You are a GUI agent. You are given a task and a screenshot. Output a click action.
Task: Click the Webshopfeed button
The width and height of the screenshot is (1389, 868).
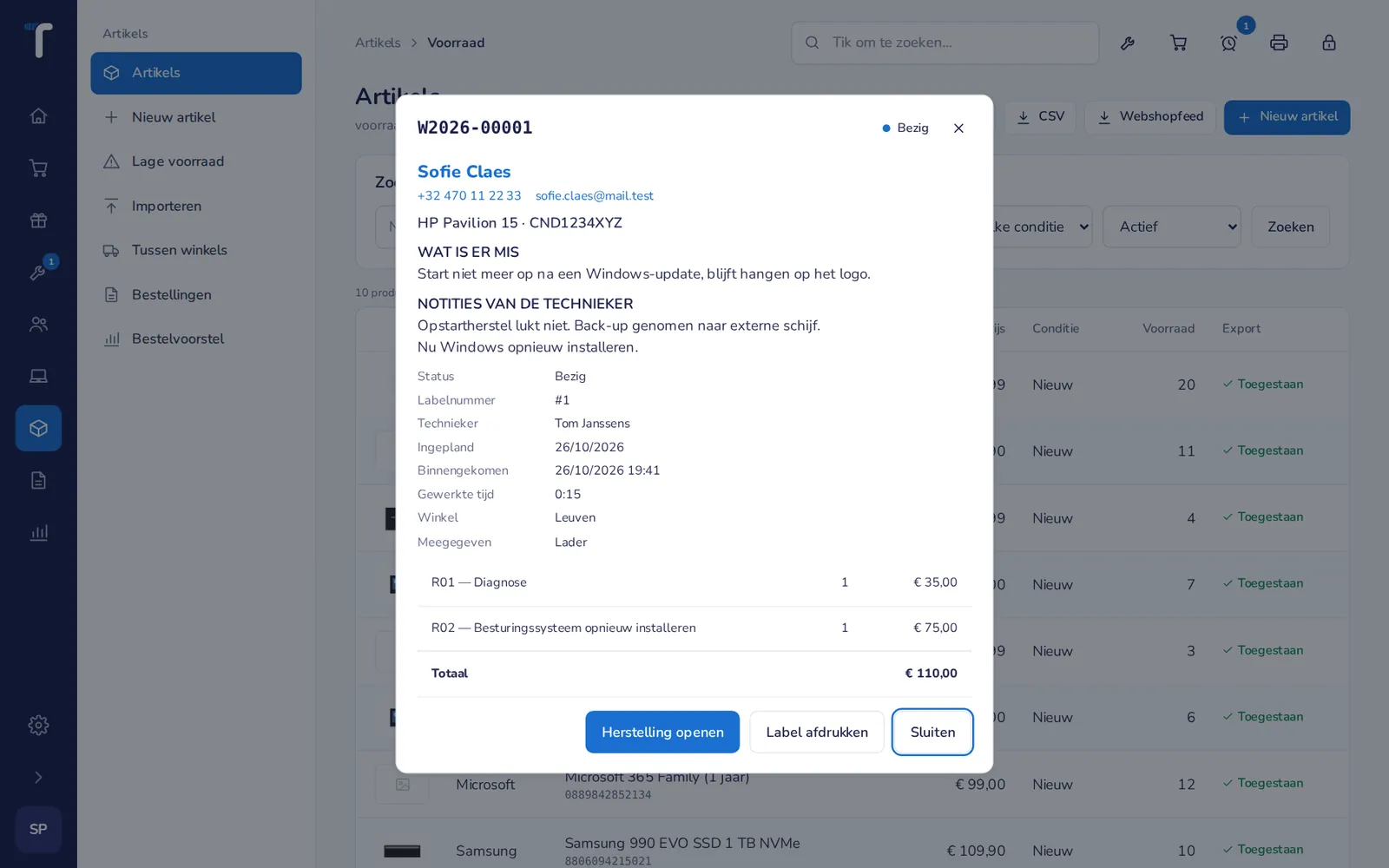[1150, 117]
